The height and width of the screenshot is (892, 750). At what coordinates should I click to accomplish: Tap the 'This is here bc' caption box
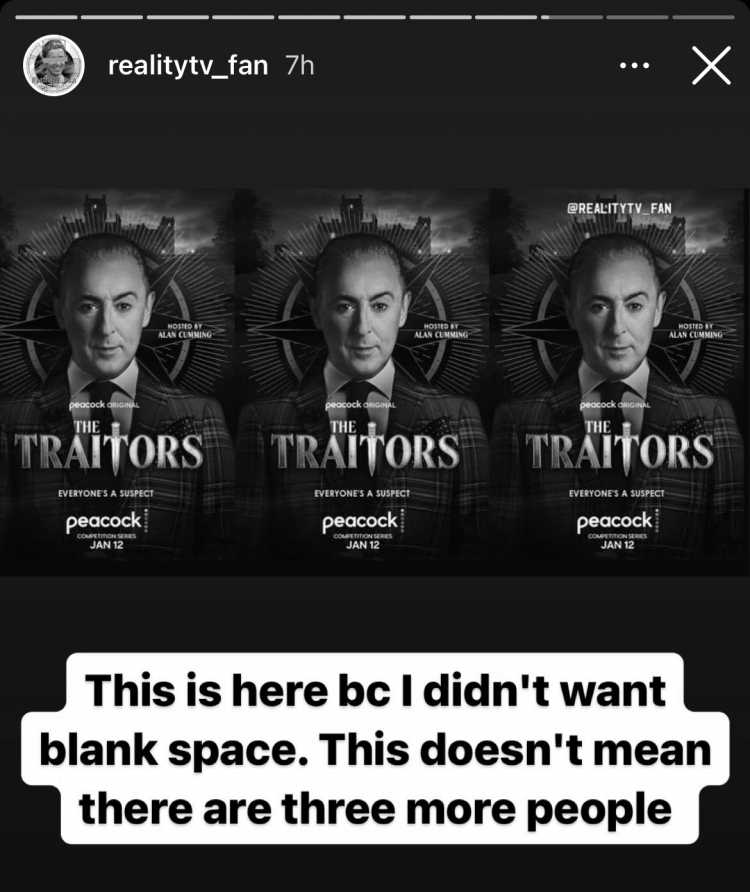(x=375, y=749)
